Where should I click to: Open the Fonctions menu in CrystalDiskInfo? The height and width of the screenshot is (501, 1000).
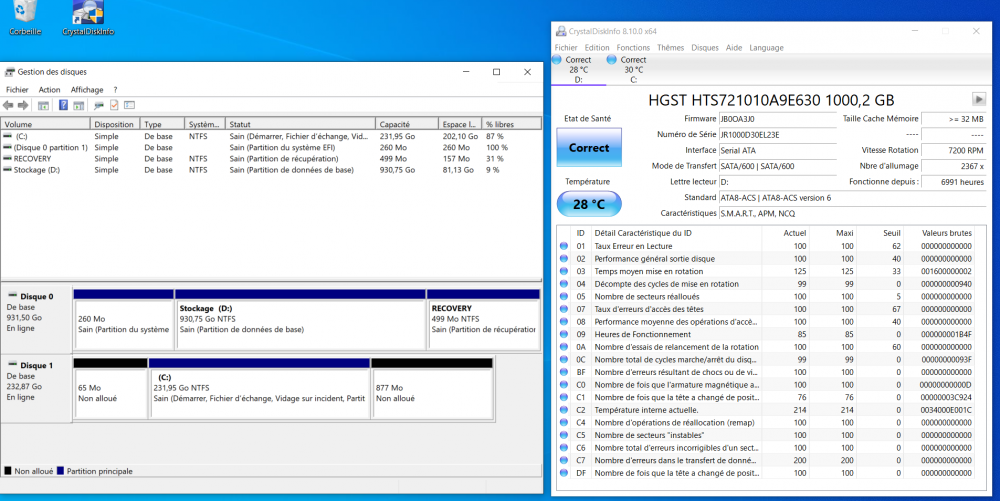(x=633, y=47)
